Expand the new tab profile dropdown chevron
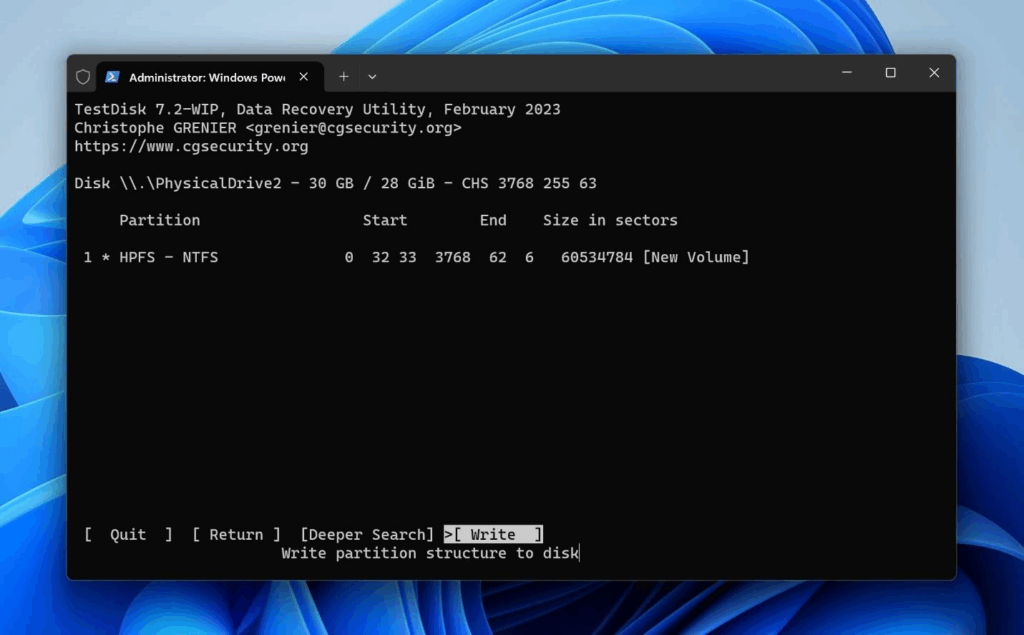The width and height of the screenshot is (1024, 635). point(372,76)
